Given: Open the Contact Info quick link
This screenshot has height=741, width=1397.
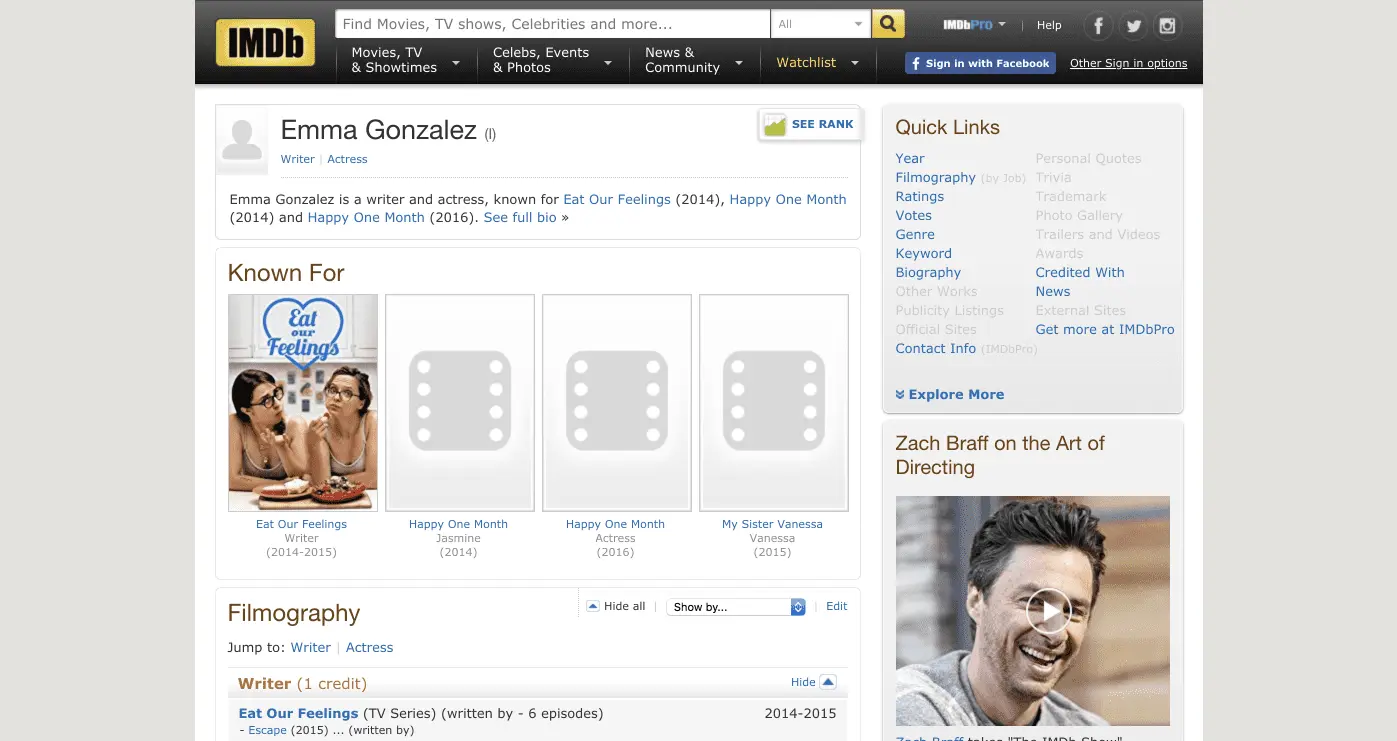Looking at the screenshot, I should [936, 348].
